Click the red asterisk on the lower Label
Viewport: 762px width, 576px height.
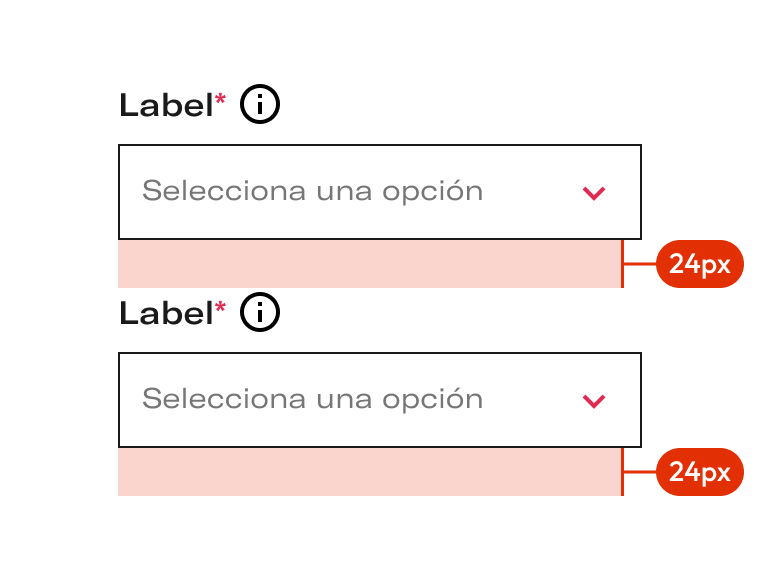coord(220,308)
